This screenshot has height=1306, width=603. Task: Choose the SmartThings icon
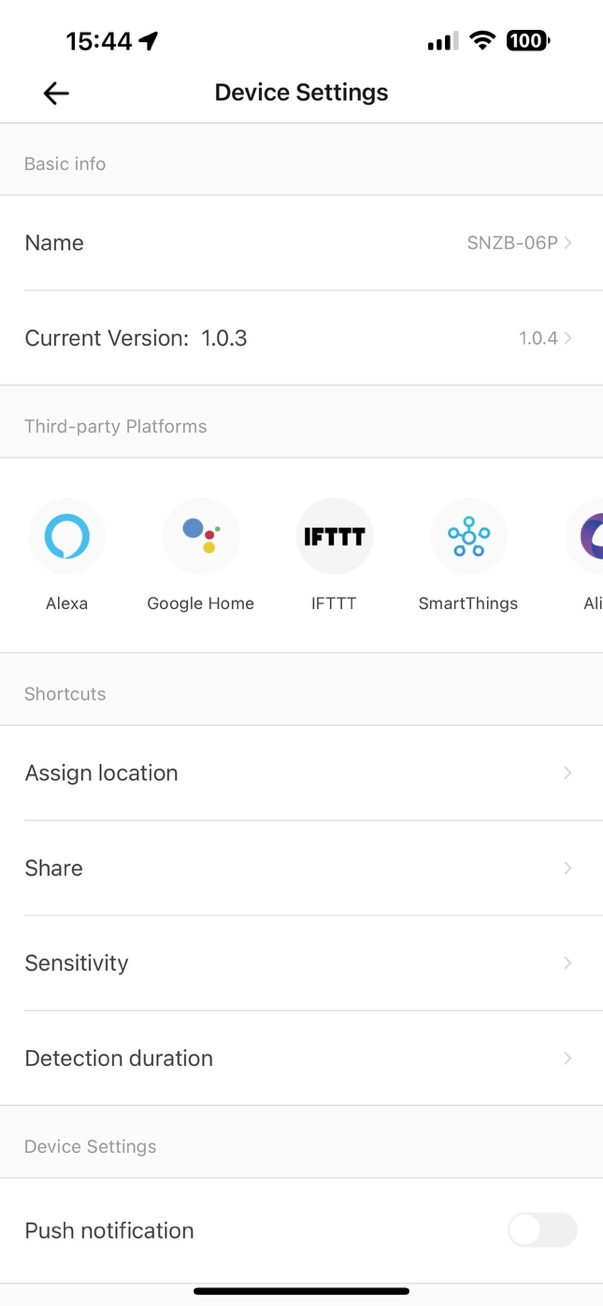pyautogui.click(x=468, y=536)
